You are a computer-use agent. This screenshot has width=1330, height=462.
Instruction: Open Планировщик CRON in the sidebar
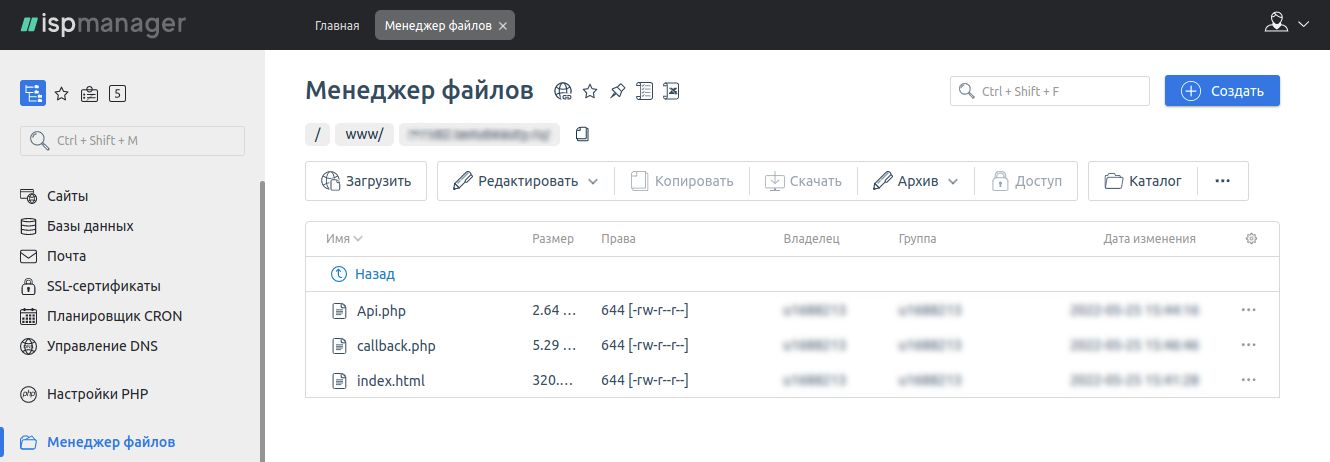coord(114,316)
